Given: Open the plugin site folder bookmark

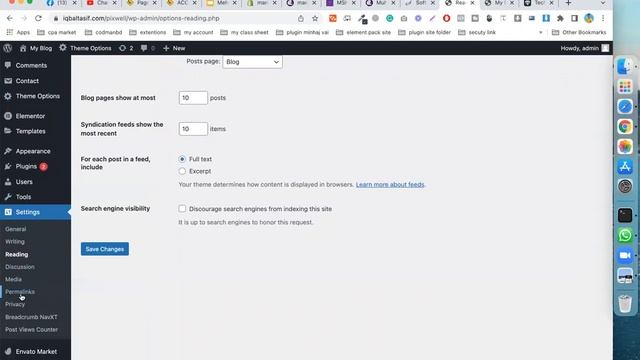Looking at the screenshot, I should pos(424,32).
